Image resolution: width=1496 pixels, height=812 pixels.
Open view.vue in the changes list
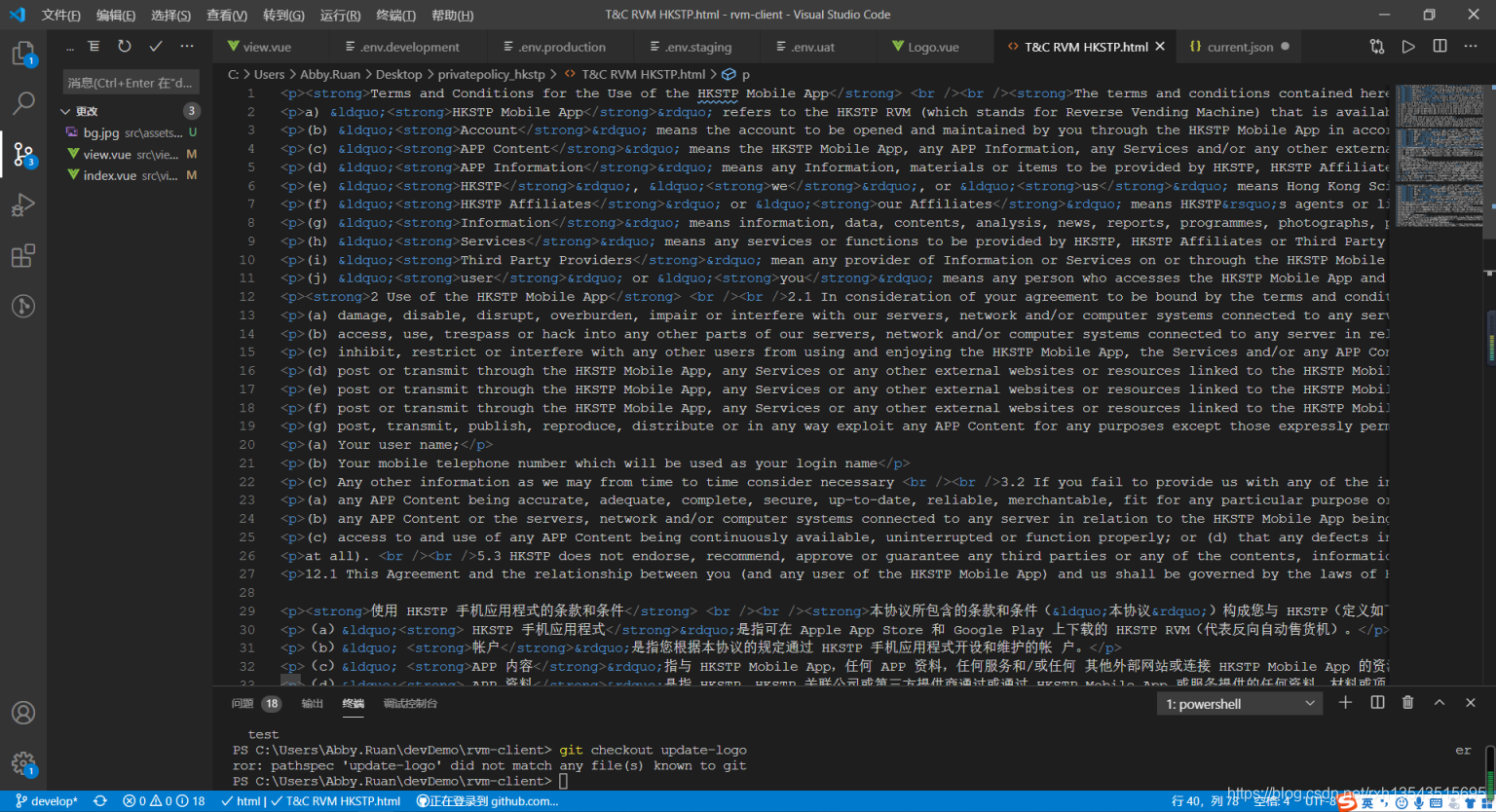coord(131,154)
